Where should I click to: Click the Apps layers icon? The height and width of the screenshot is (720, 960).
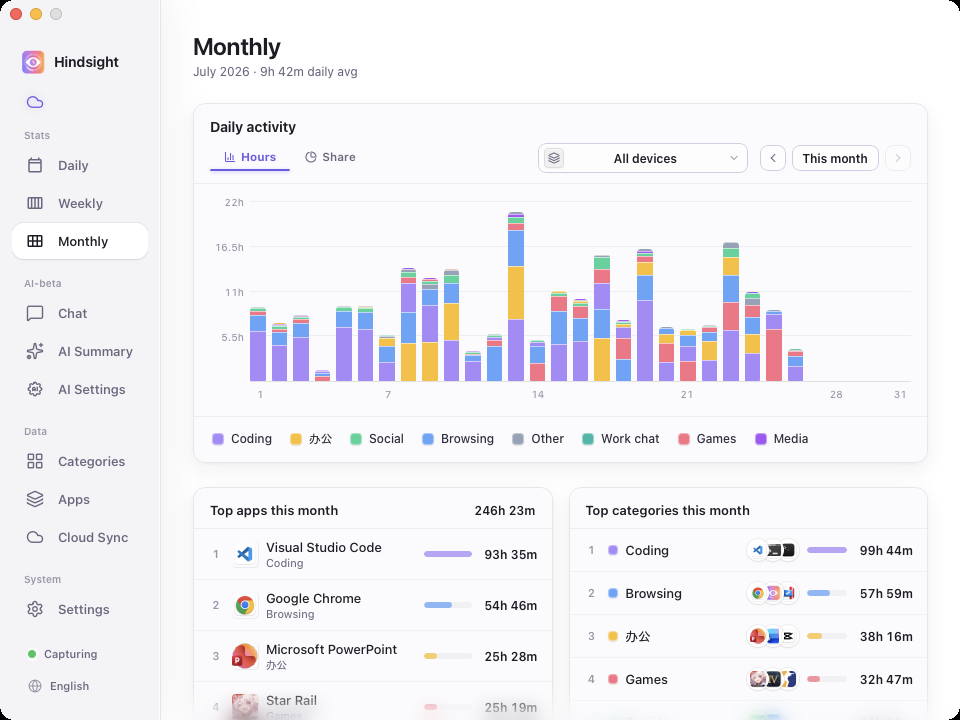click(x=35, y=500)
